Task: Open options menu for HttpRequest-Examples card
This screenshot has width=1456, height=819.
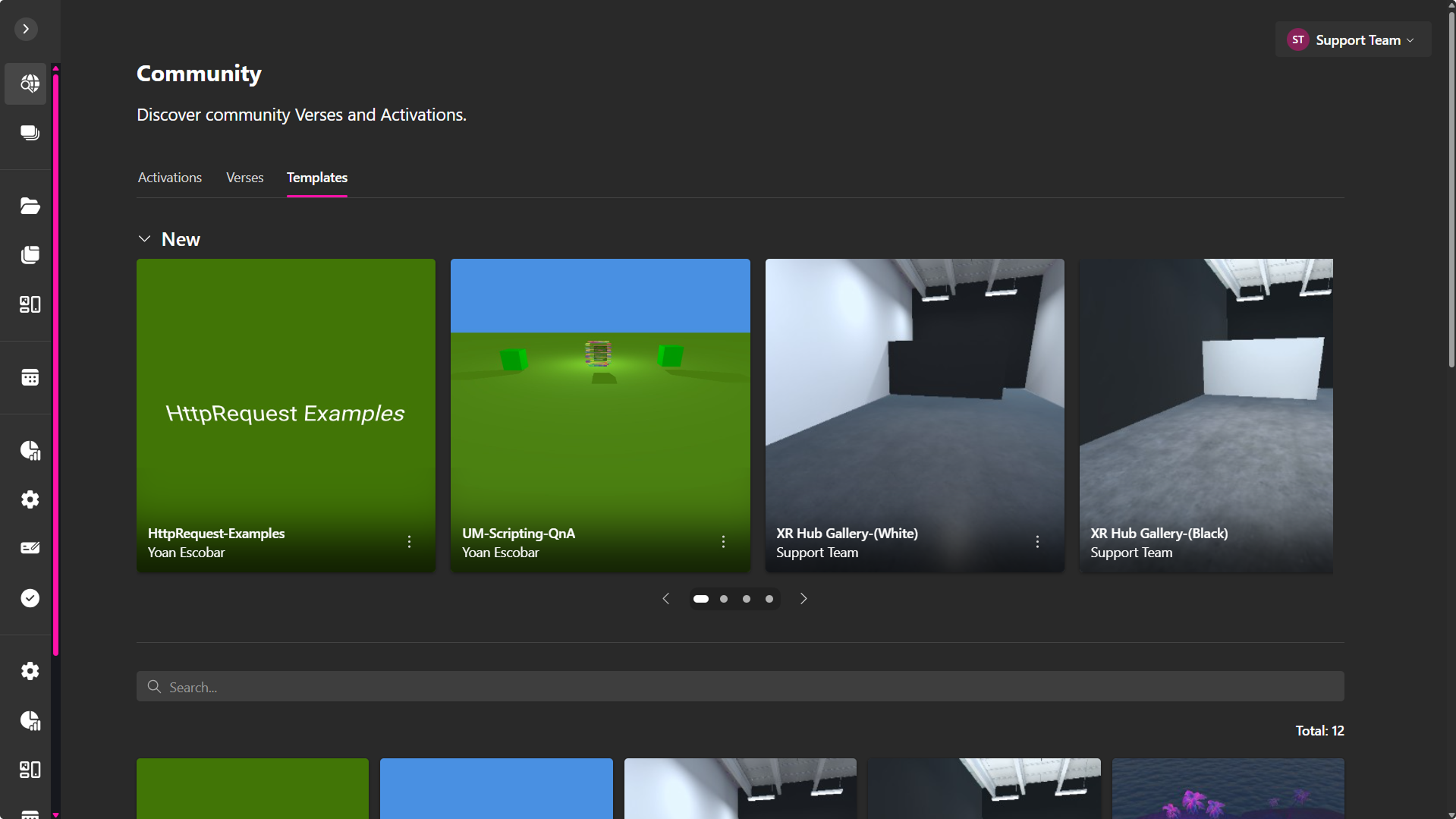Action: click(409, 542)
